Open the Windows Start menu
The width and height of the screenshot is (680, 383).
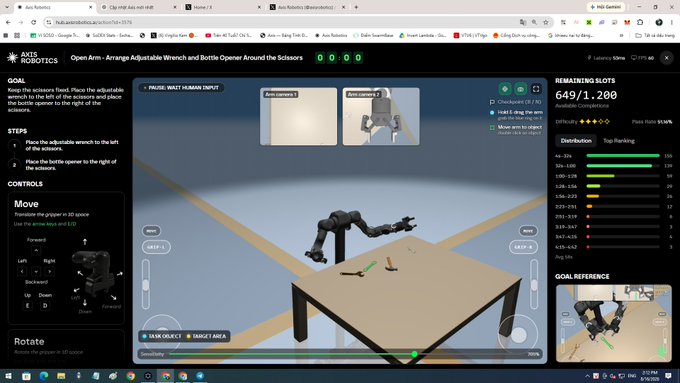coord(8,376)
